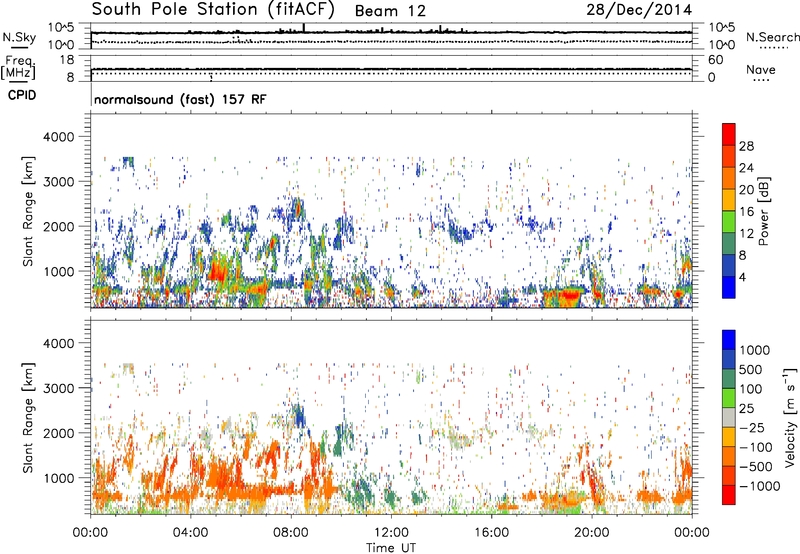Image resolution: width=800 pixels, height=554 pixels.
Task: Select the "12:00" time tick label
Action: coord(391,533)
